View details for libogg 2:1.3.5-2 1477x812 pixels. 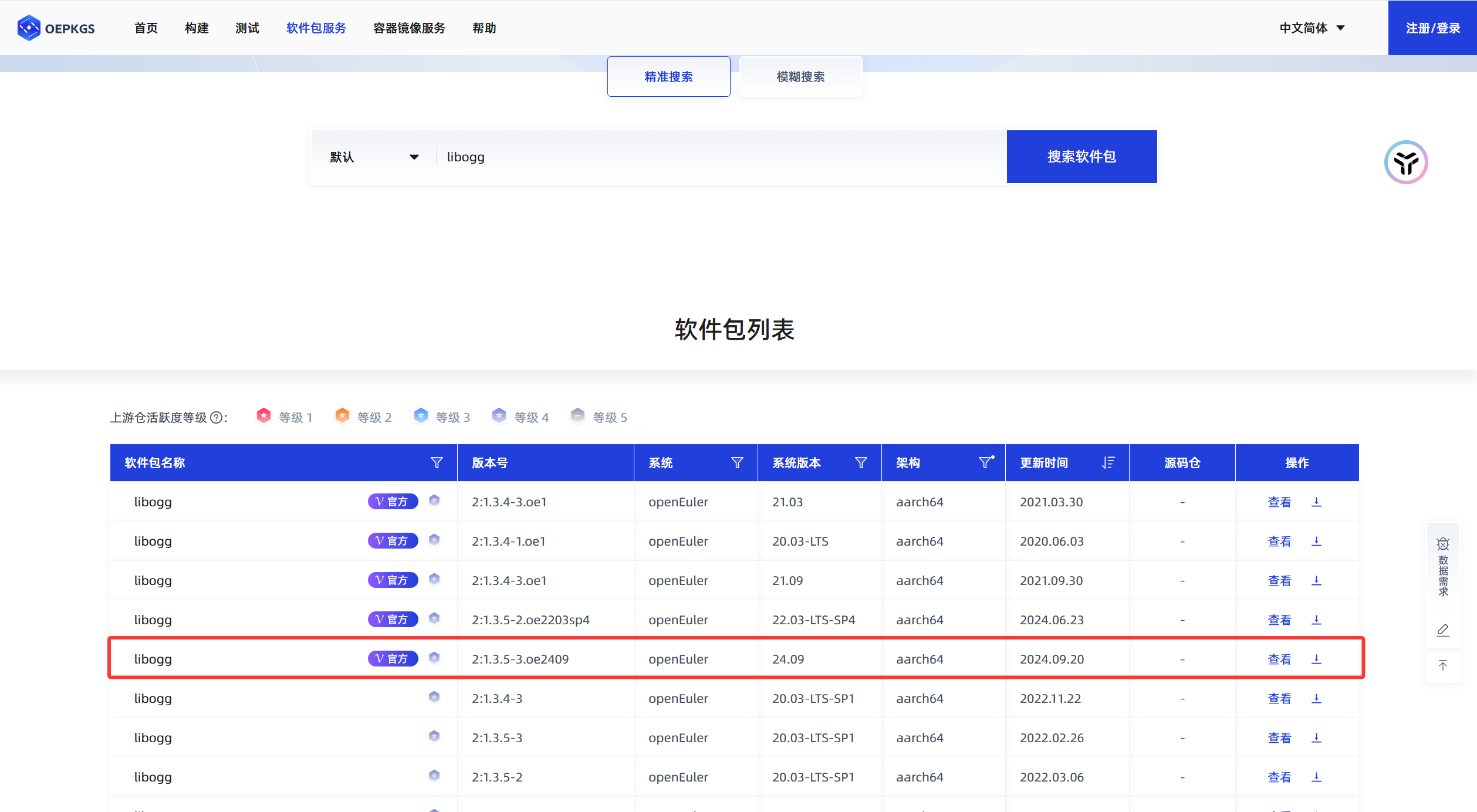click(x=1279, y=777)
